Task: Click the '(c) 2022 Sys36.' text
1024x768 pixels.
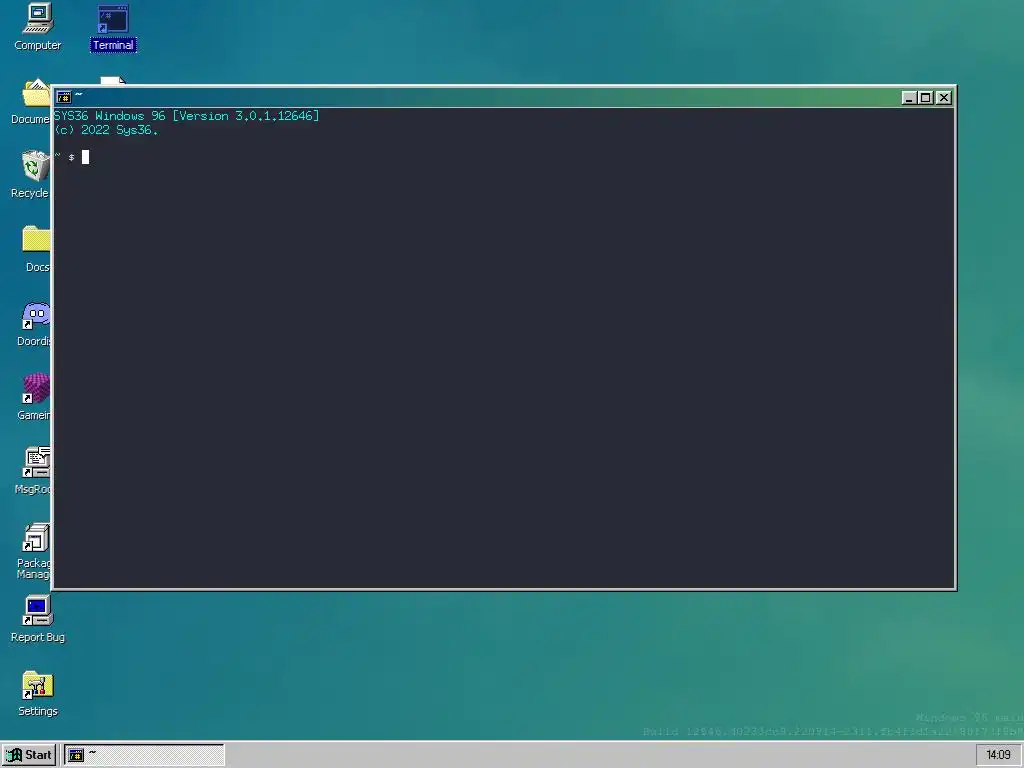Action: click(x=106, y=130)
